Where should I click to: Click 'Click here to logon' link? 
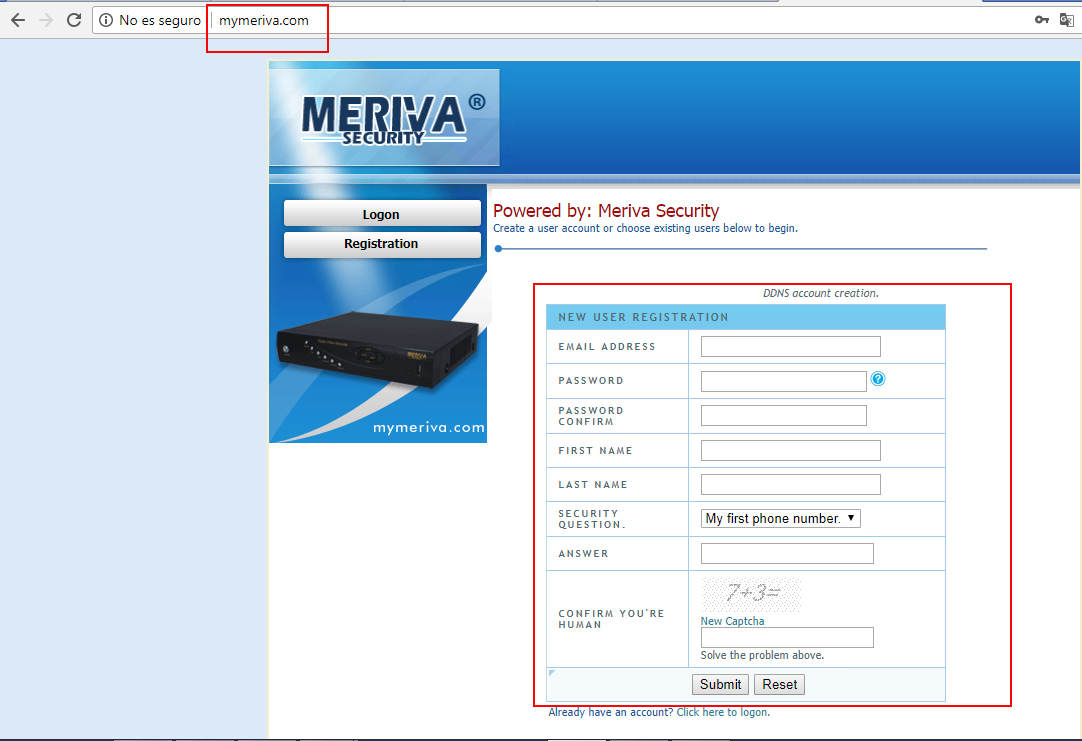click(722, 712)
